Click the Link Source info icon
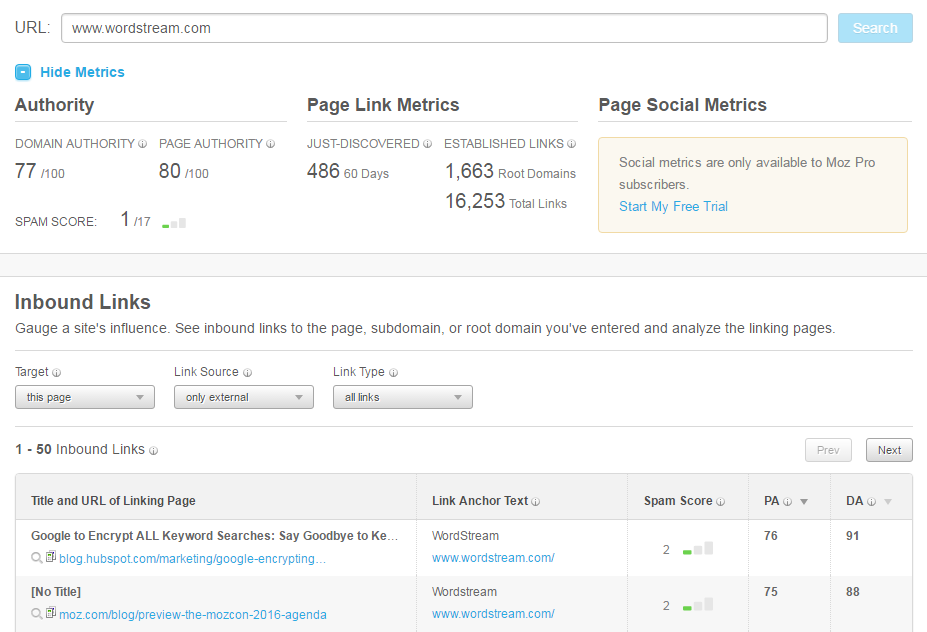This screenshot has width=927, height=632. coord(247,372)
